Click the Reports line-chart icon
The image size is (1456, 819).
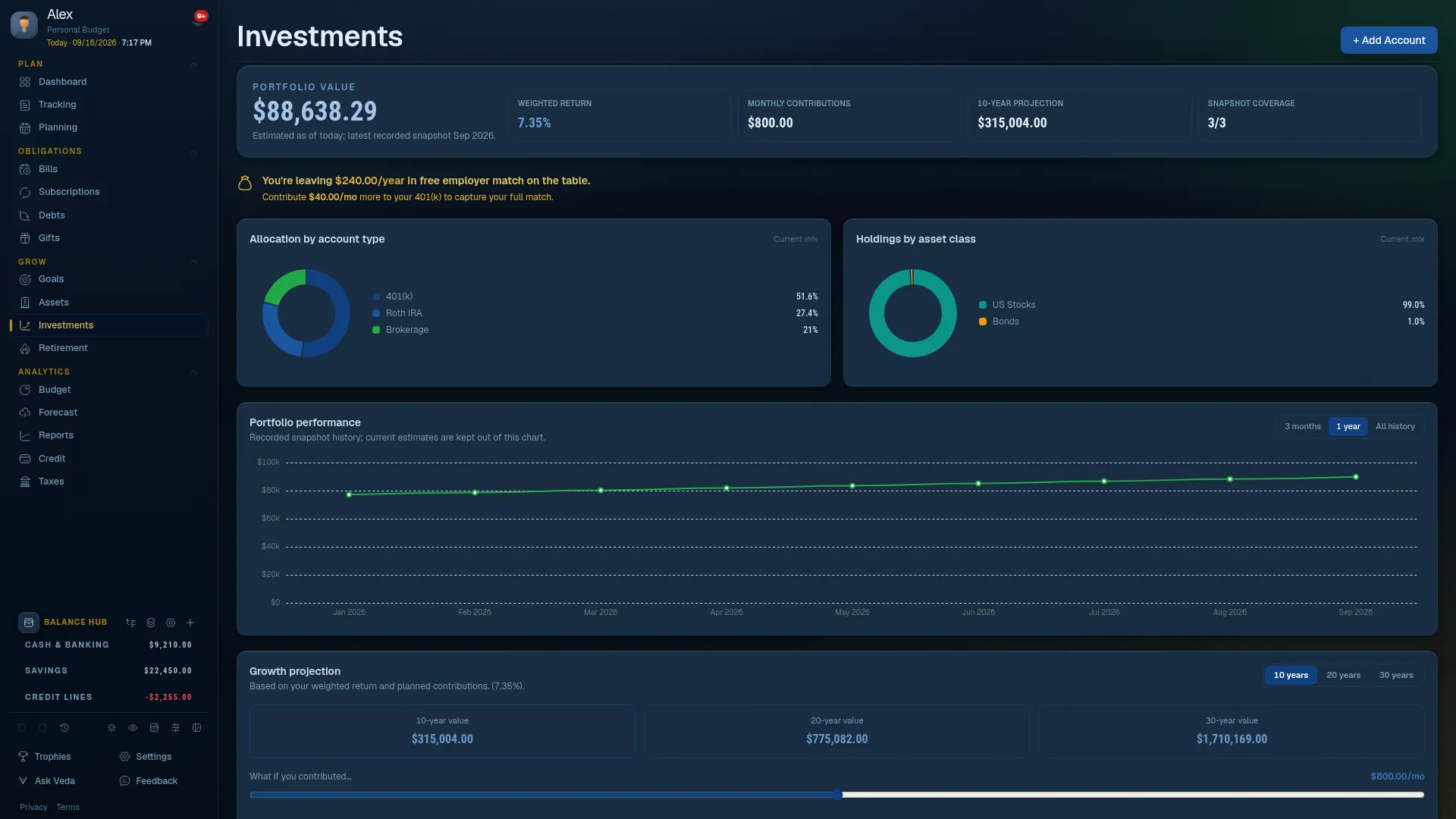pyautogui.click(x=25, y=435)
